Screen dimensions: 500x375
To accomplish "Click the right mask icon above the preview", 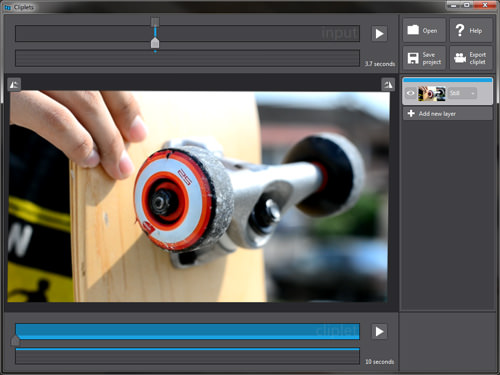I will [388, 85].
